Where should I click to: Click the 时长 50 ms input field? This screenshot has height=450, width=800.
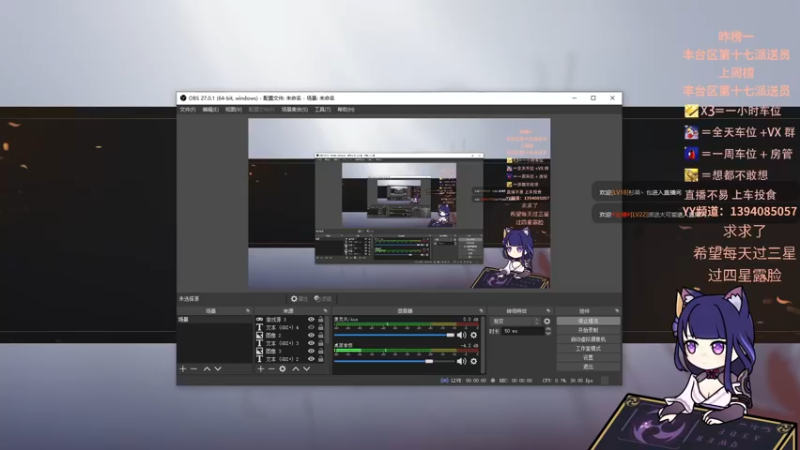pos(522,332)
